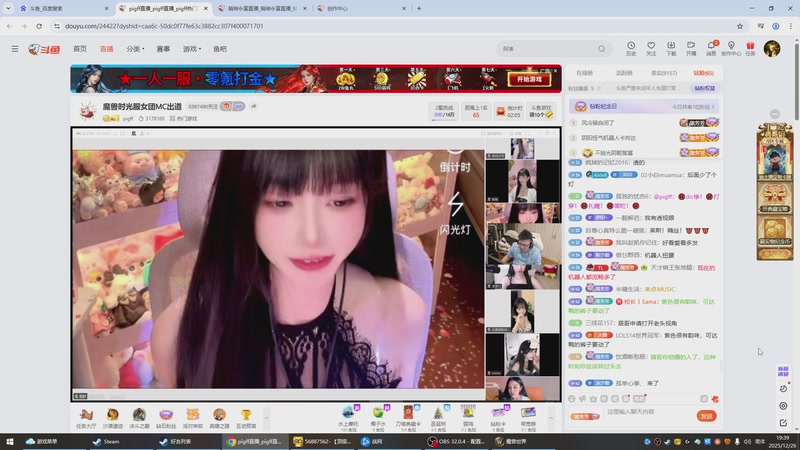The width and height of the screenshot is (800, 450).
Task: Expand the 游戏 games dropdown
Action: tap(192, 49)
